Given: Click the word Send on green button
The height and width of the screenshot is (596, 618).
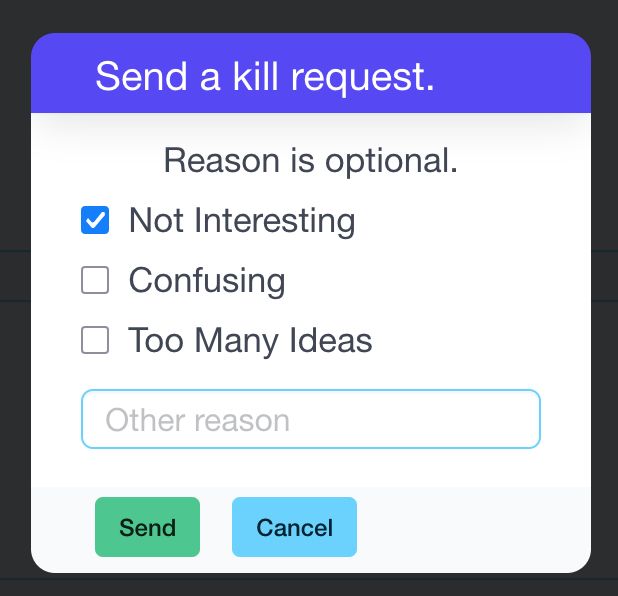Looking at the screenshot, I should (x=147, y=527).
